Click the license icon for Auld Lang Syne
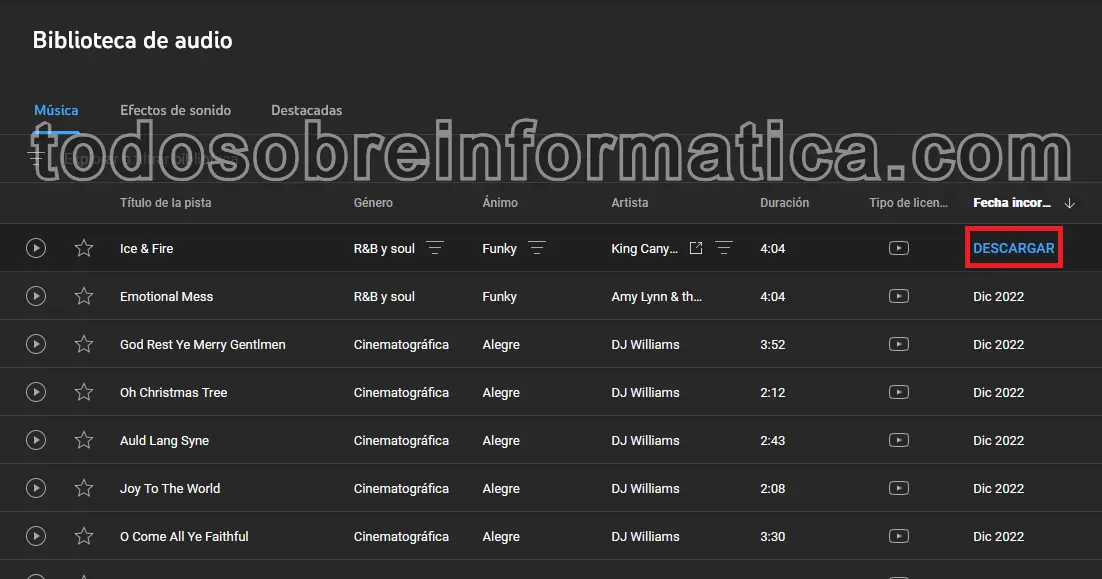This screenshot has height=579, width=1102. (899, 440)
